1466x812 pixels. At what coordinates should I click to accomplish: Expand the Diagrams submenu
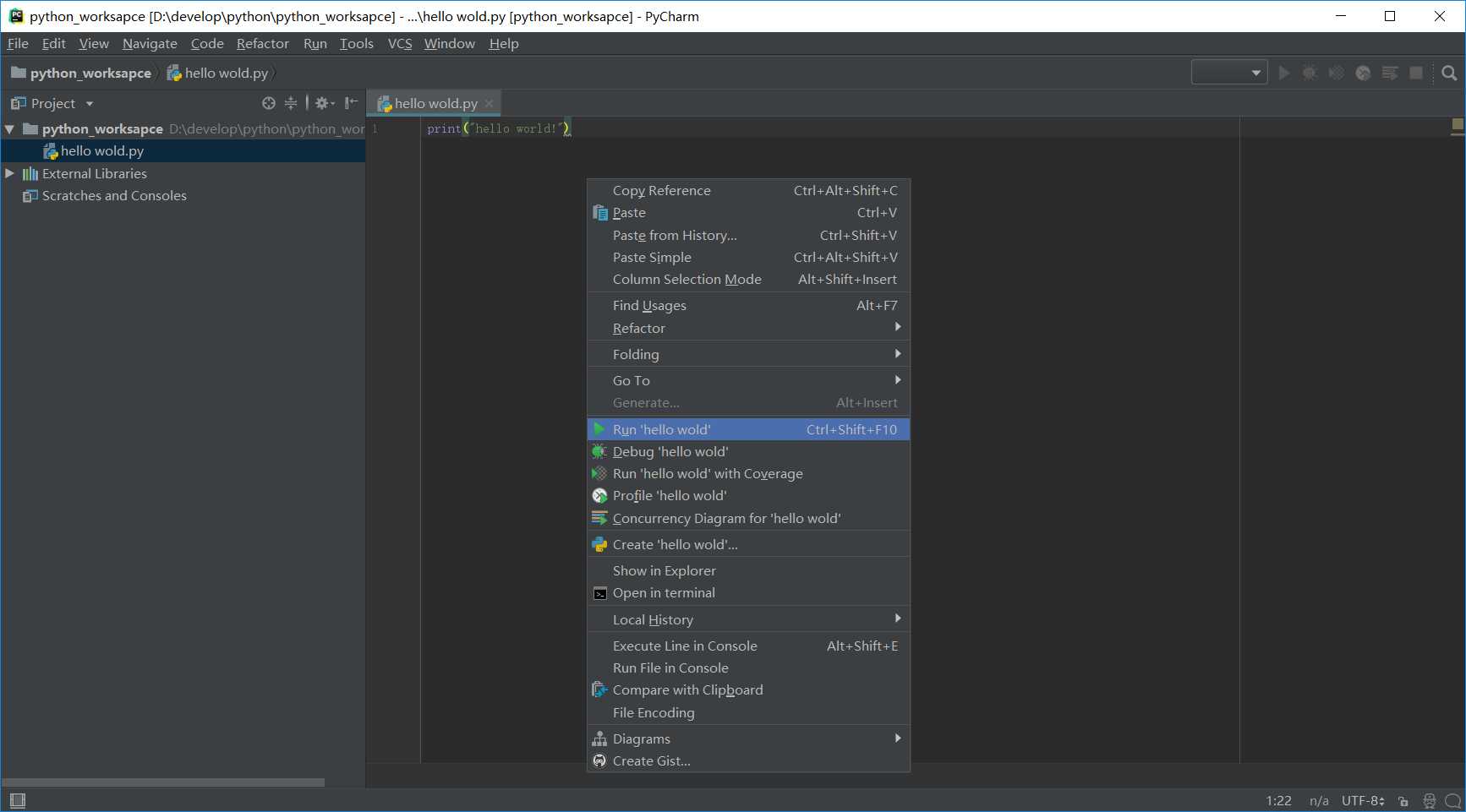pyautogui.click(x=748, y=738)
